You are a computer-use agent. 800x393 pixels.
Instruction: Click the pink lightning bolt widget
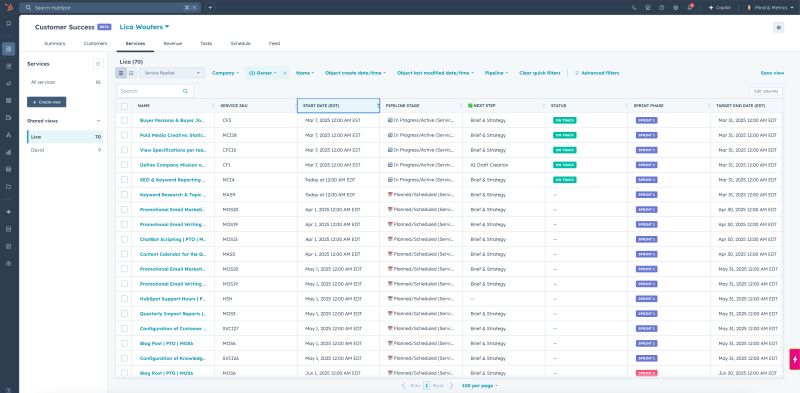pos(794,359)
